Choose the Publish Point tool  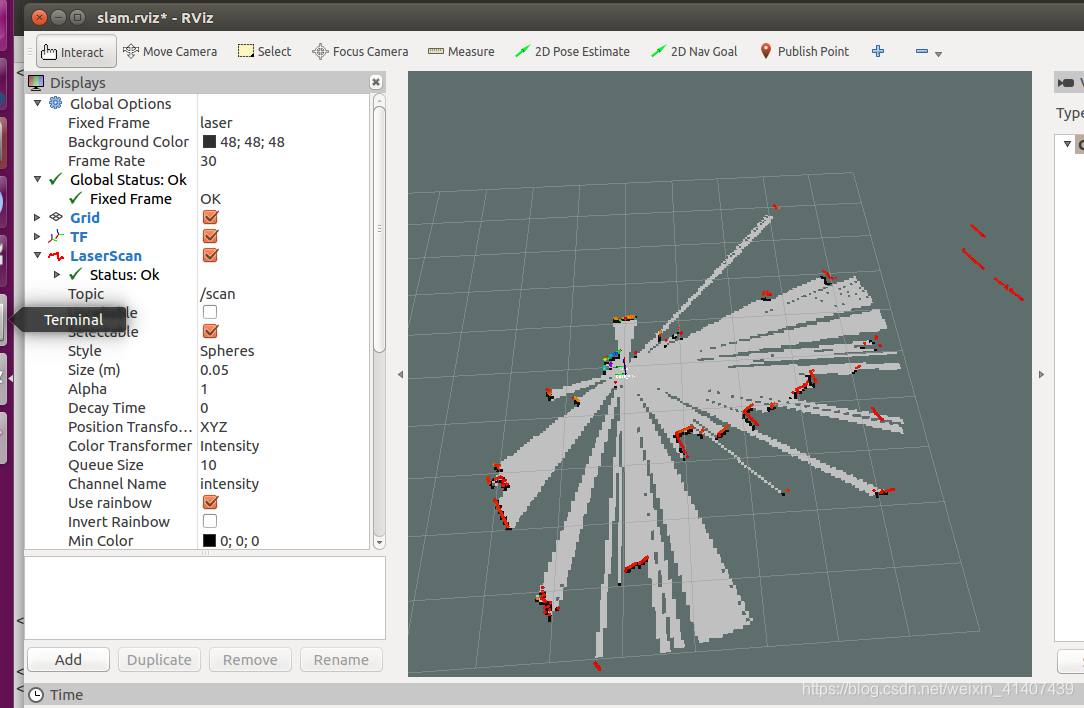(x=805, y=51)
